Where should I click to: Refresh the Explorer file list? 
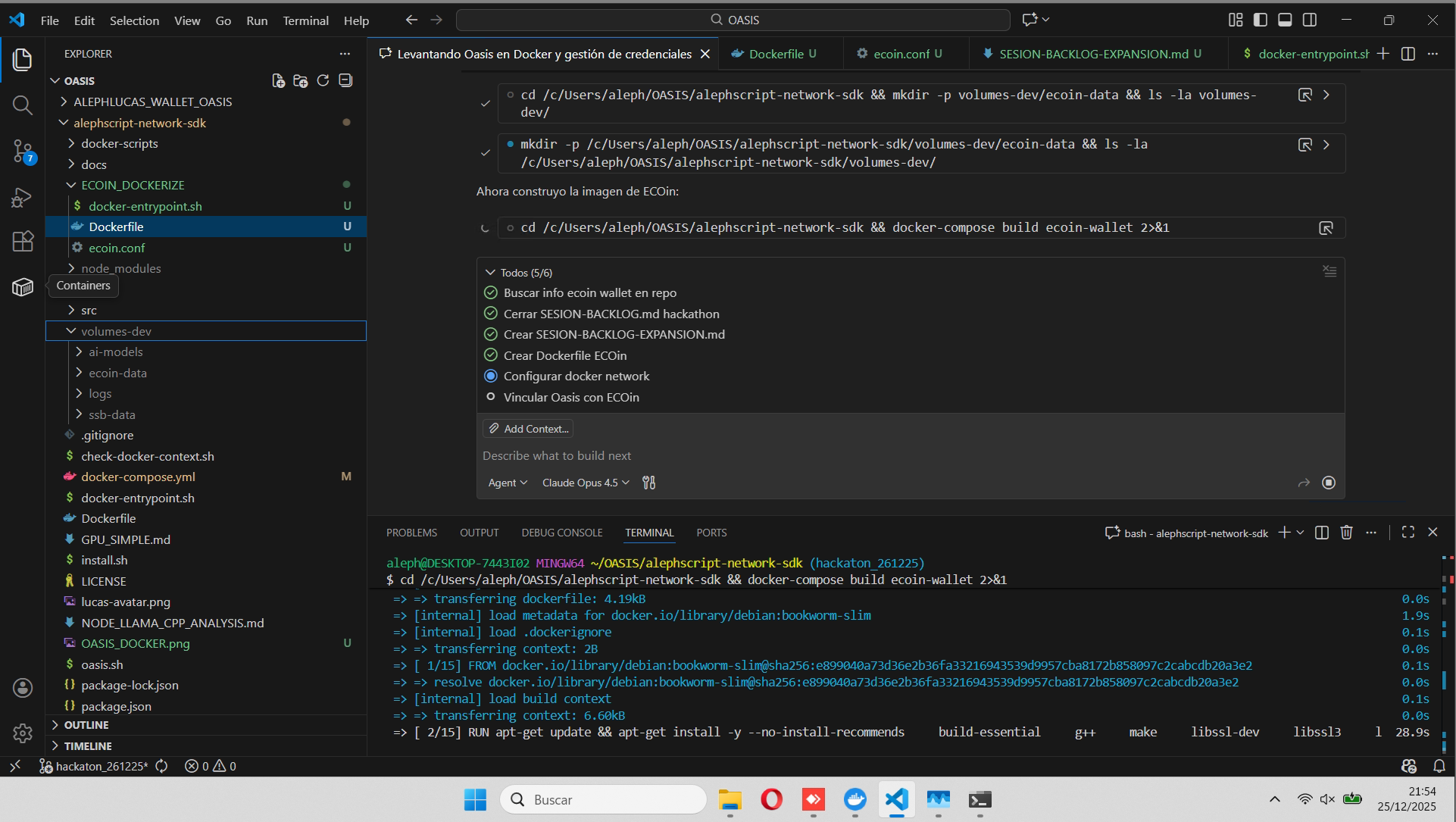tap(323, 80)
